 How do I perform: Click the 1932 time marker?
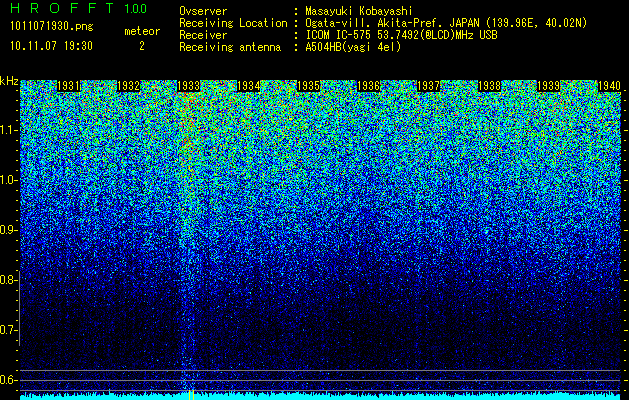[x=128, y=86]
